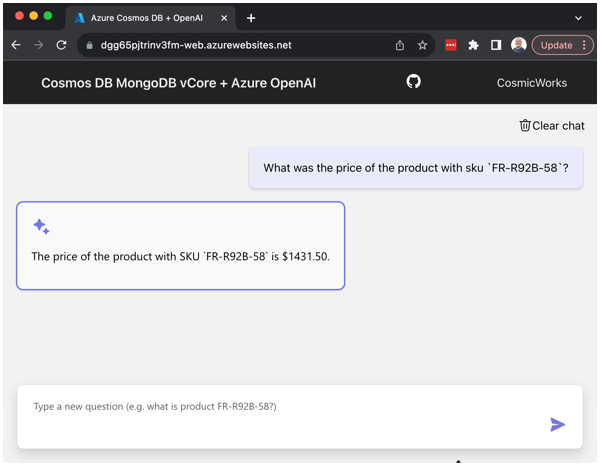Click the Azure favicon on the tab
Viewport: 600px width, 466px height.
click(x=80, y=18)
